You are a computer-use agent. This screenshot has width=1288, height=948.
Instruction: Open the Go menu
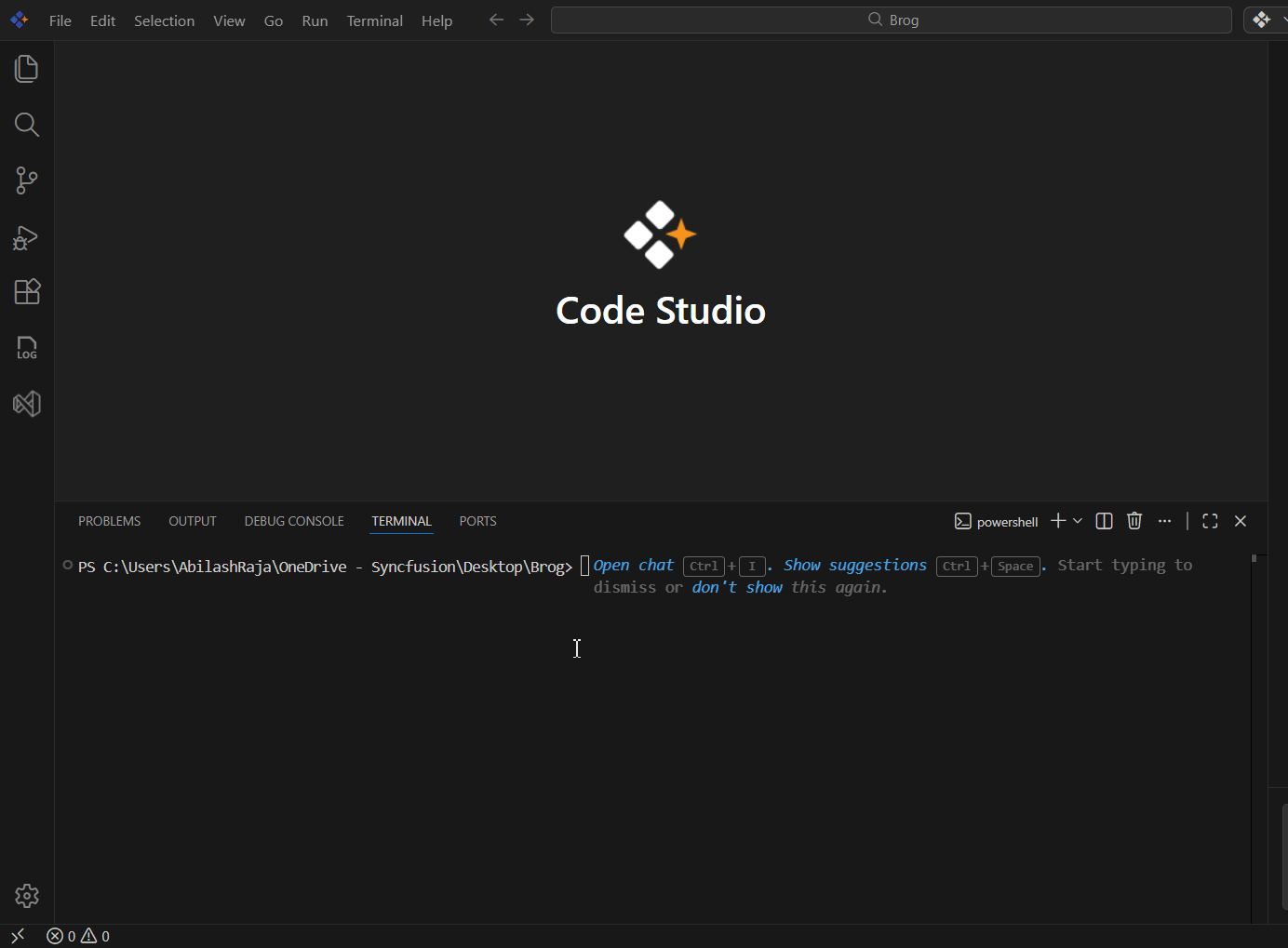[274, 20]
